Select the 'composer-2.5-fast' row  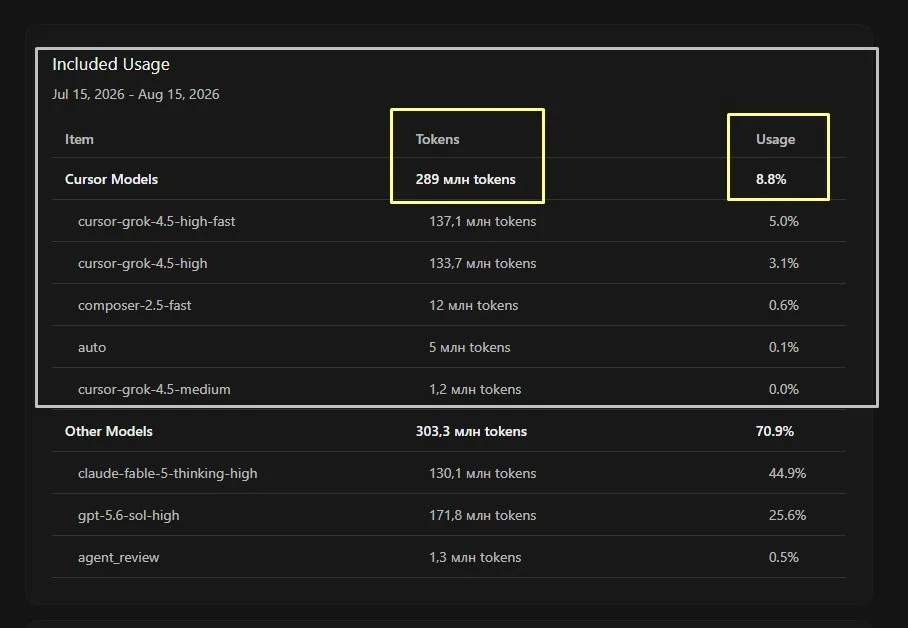click(x=449, y=305)
